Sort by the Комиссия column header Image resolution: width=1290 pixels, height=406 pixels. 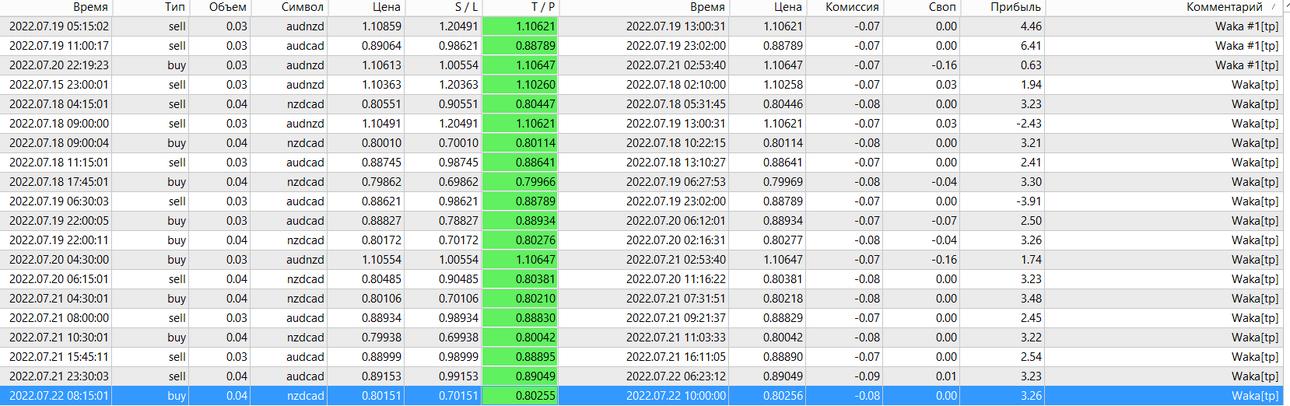coord(853,7)
